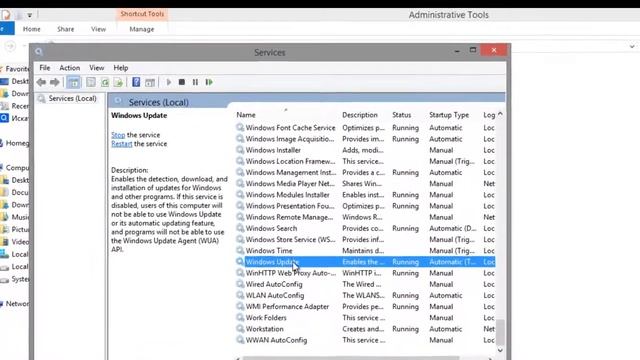Select WMI Performance Adapter row
Image resolution: width=640 pixels, height=360 pixels.
[x=366, y=306]
